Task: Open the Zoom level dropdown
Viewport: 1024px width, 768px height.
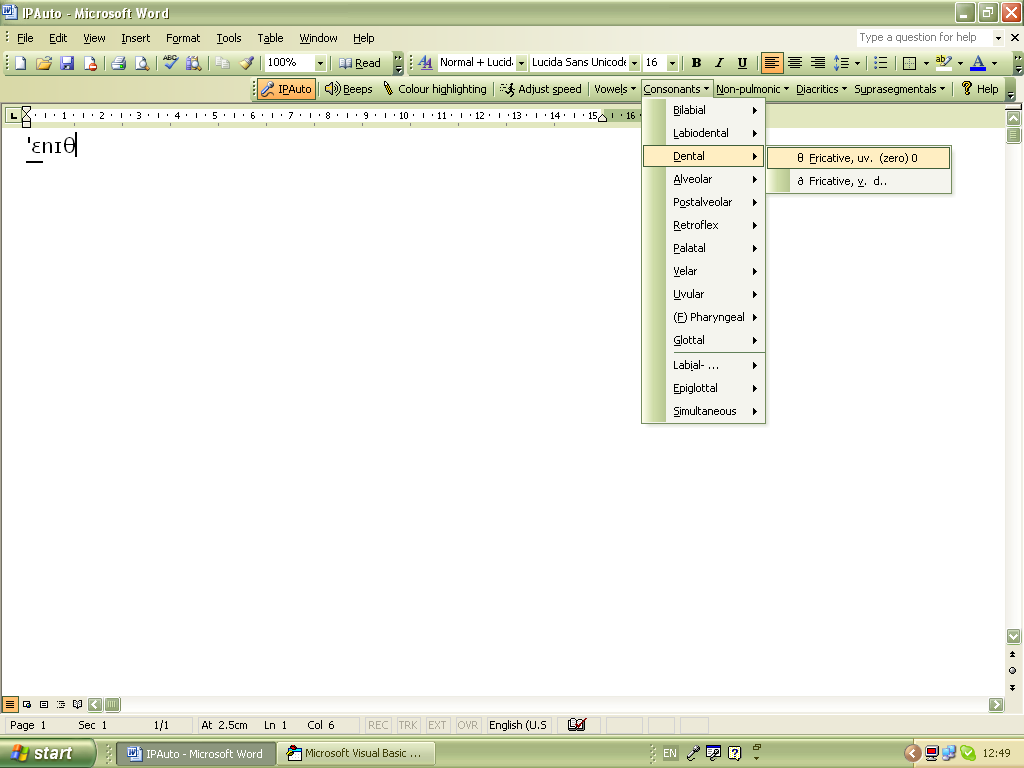Action: (320, 63)
